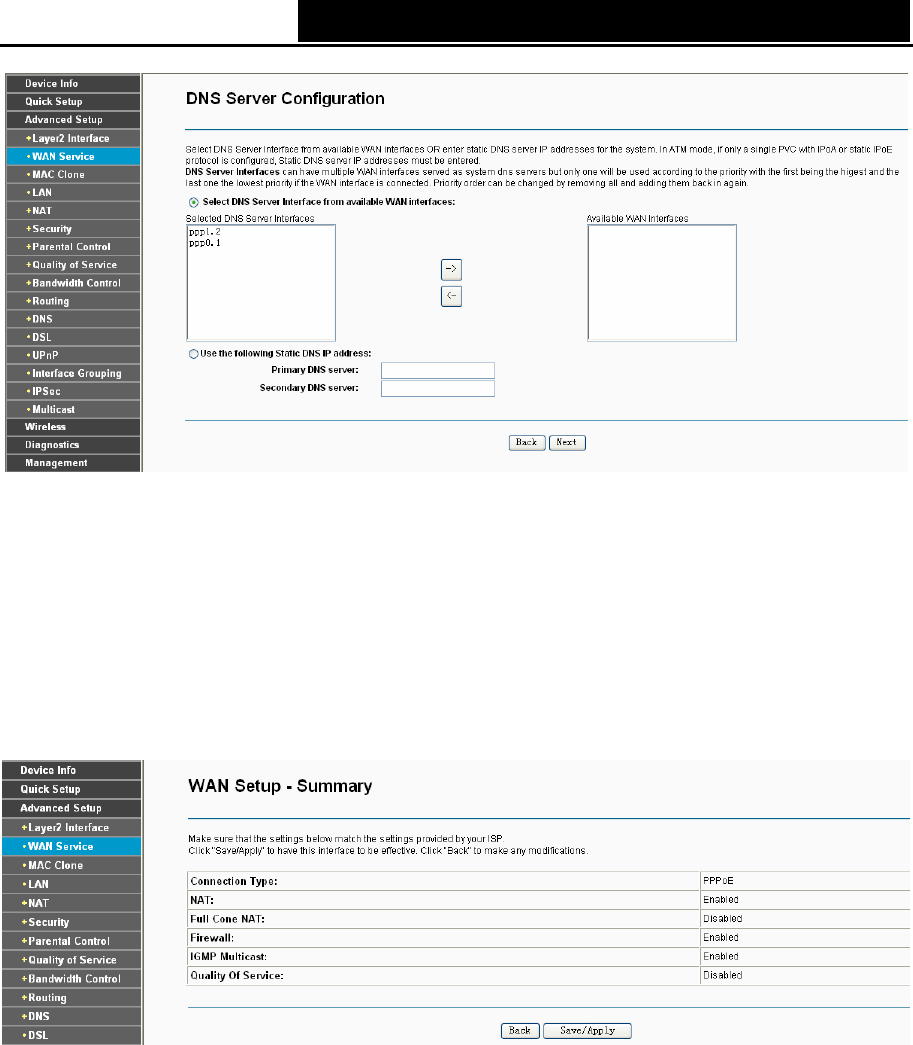The image size is (913, 1045).
Task: Click the Next button on DNS page
Action: (567, 443)
